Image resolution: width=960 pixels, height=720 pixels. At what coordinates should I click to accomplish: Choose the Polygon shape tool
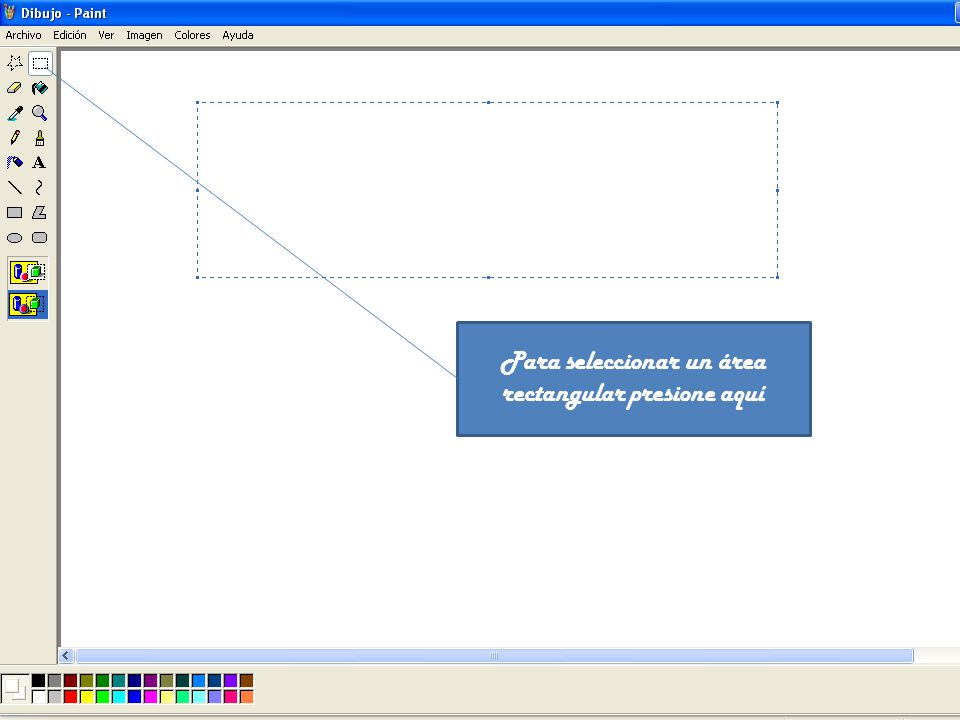[39, 212]
